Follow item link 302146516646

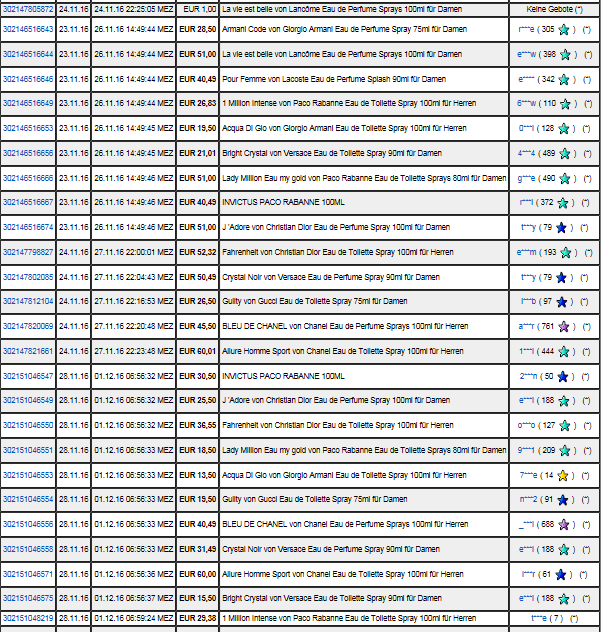click(28, 79)
